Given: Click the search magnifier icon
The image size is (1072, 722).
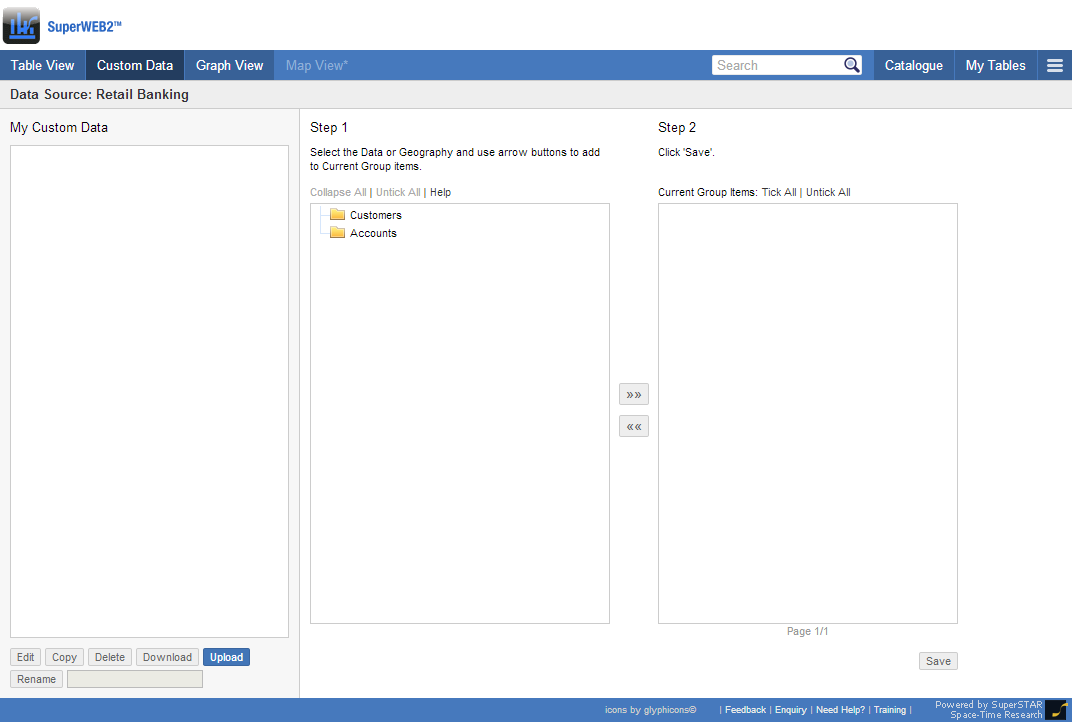Looking at the screenshot, I should point(851,65).
